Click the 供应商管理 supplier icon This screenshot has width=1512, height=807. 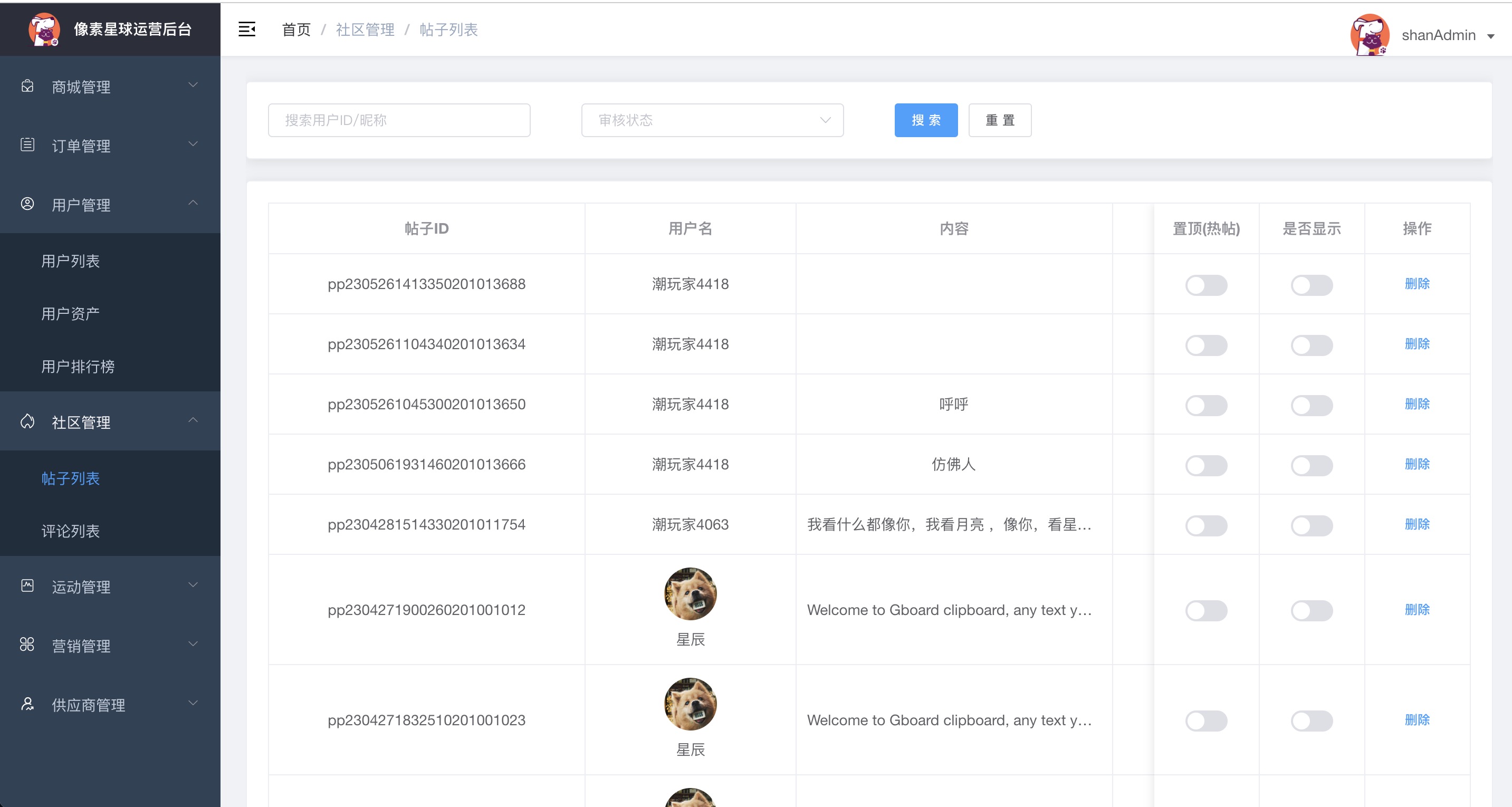click(27, 704)
